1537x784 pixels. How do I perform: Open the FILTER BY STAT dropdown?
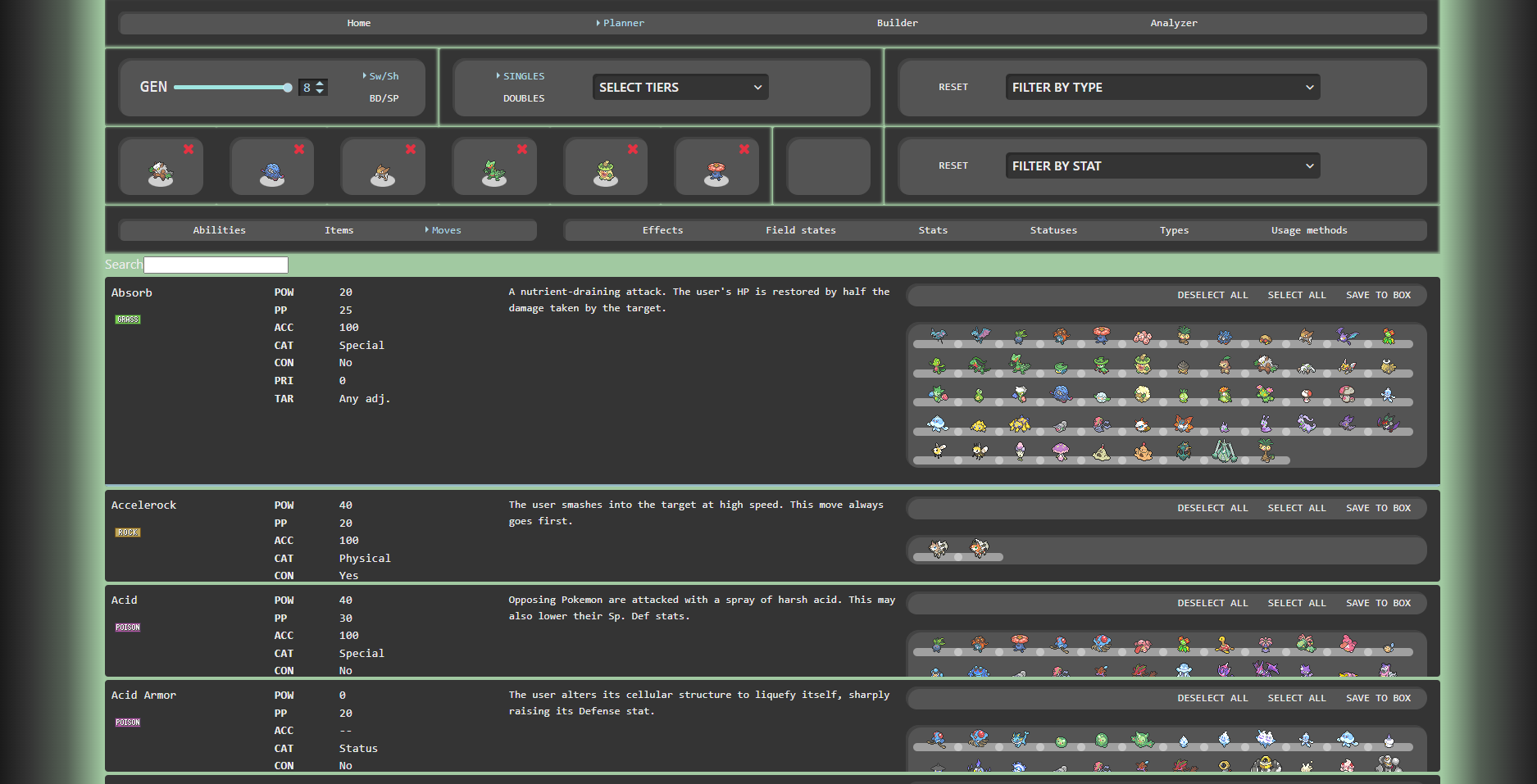1162,165
